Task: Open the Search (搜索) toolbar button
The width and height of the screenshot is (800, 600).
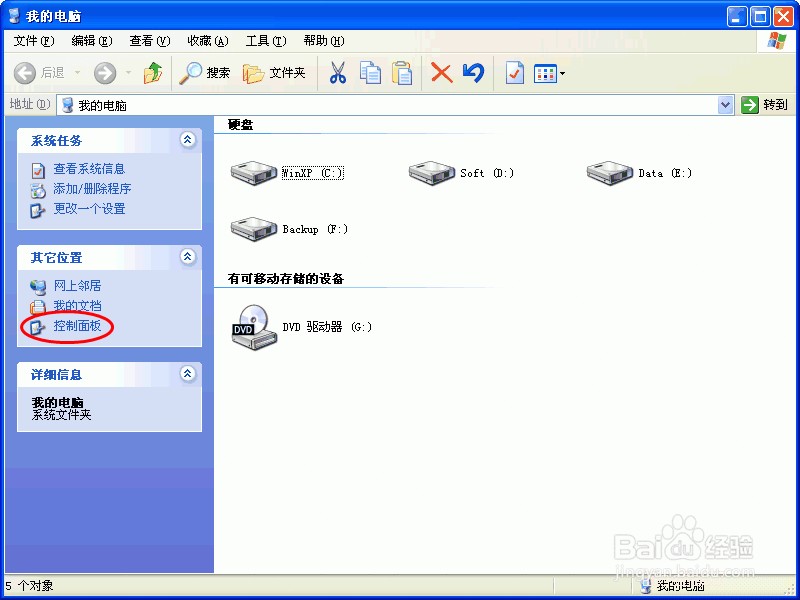Action: [205, 73]
